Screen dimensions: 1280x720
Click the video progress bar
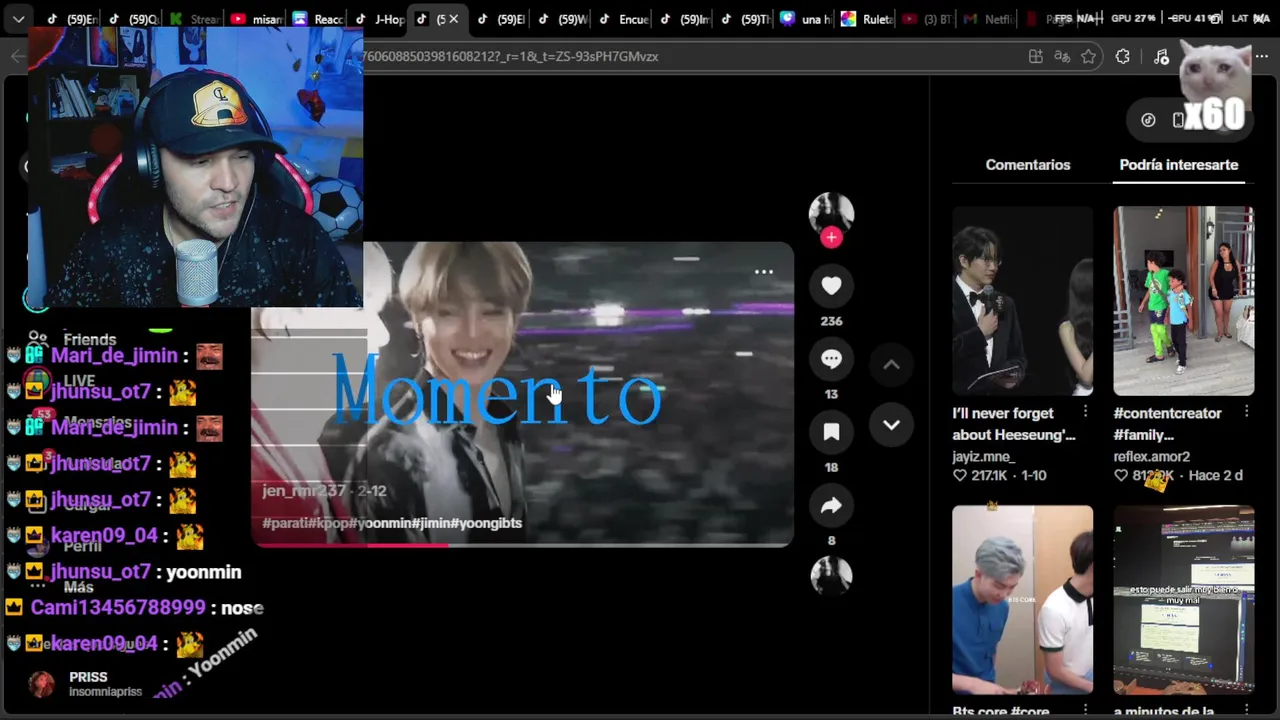(x=522, y=545)
